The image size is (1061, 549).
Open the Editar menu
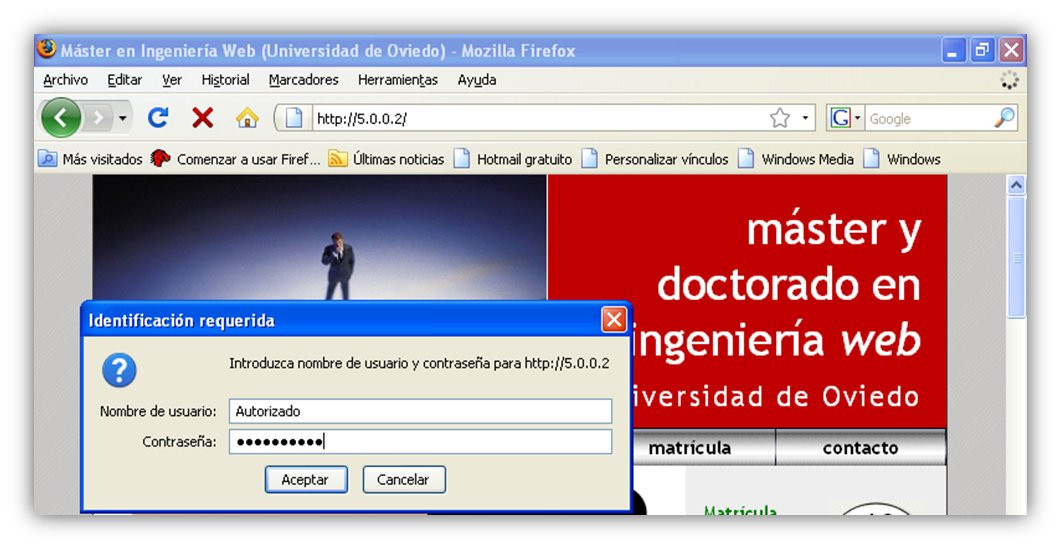pyautogui.click(x=125, y=80)
